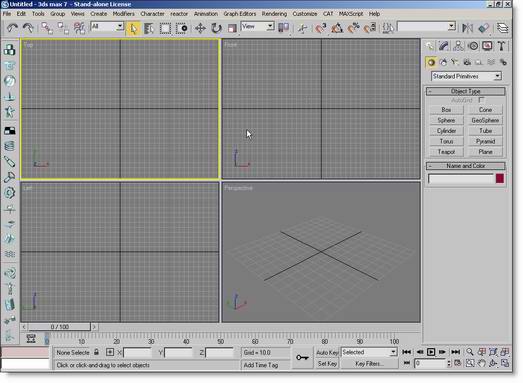The height and width of the screenshot is (383, 523).
Task: Click the Torus primitive button
Action: 446,141
